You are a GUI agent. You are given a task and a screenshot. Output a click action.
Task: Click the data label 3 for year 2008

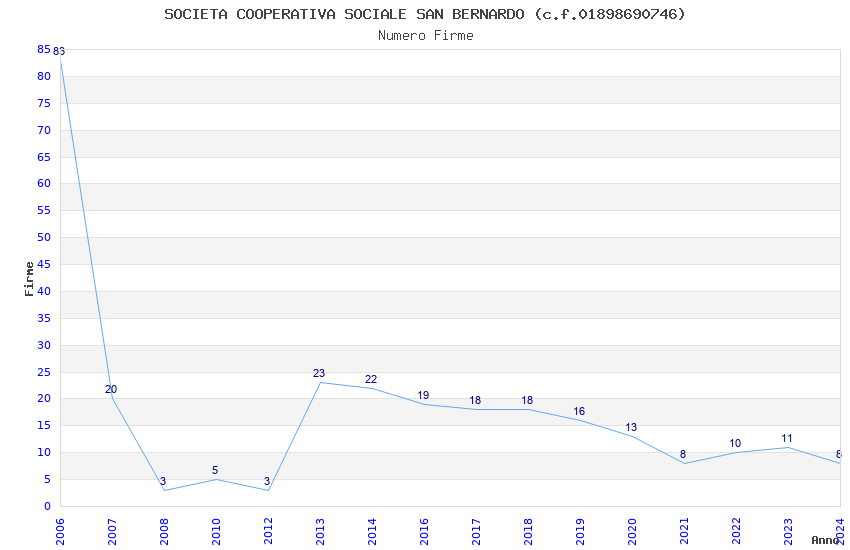coord(163,481)
